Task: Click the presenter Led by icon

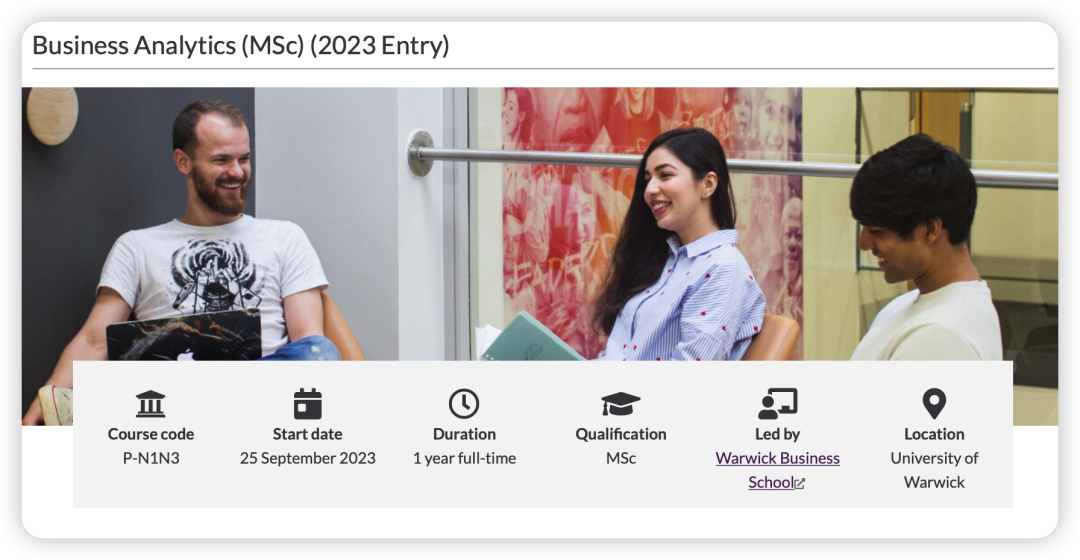Action: 778,404
